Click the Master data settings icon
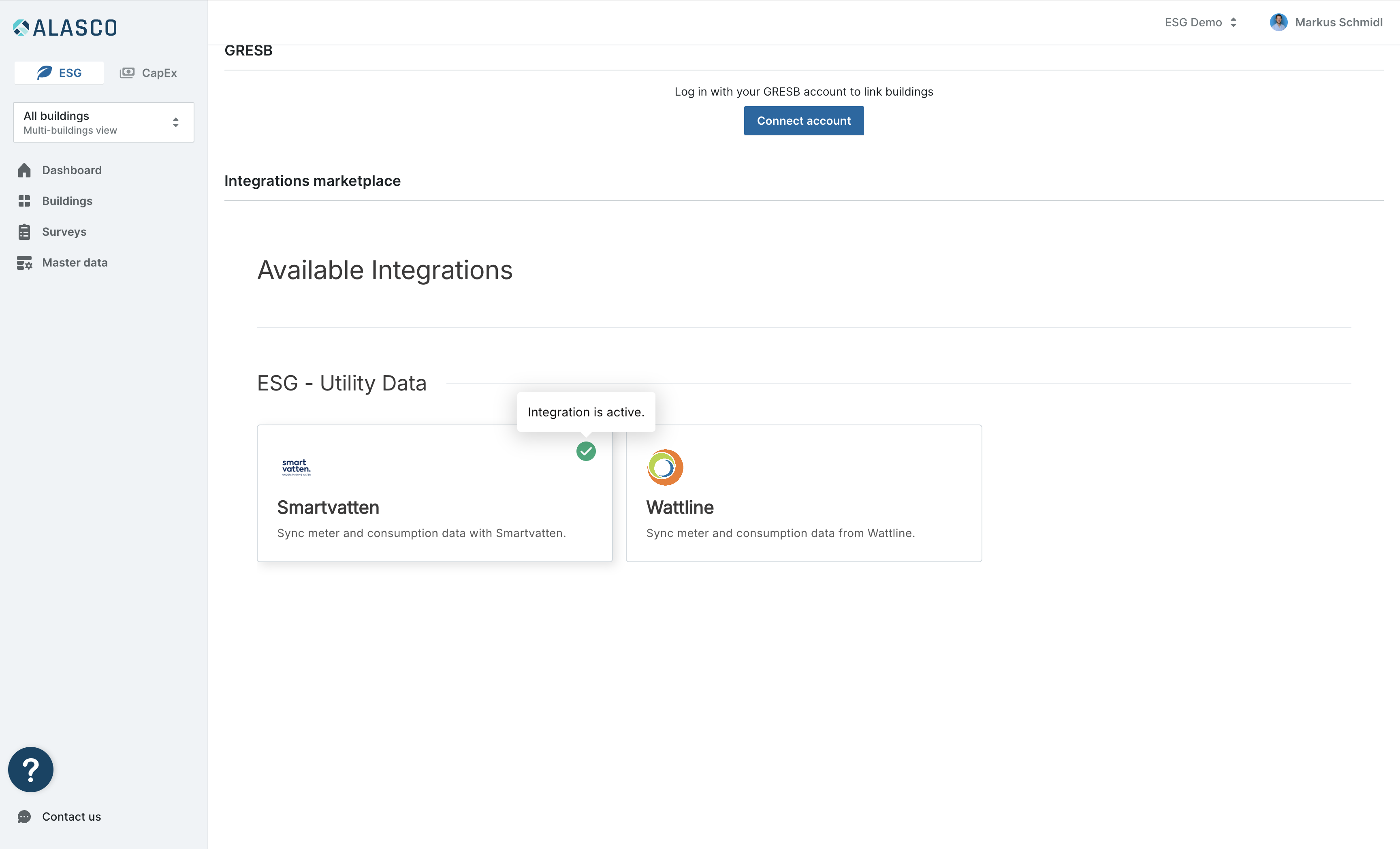 click(x=24, y=262)
